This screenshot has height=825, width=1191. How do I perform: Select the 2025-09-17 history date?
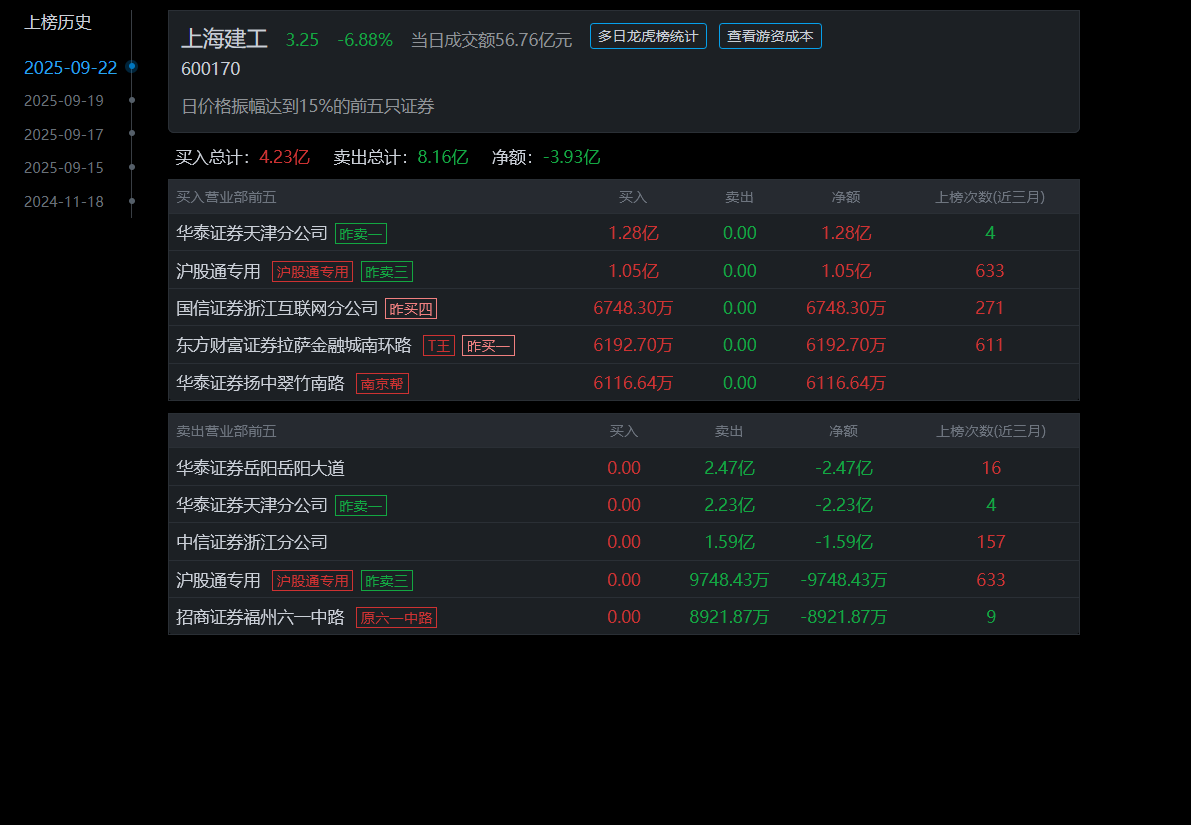click(64, 134)
